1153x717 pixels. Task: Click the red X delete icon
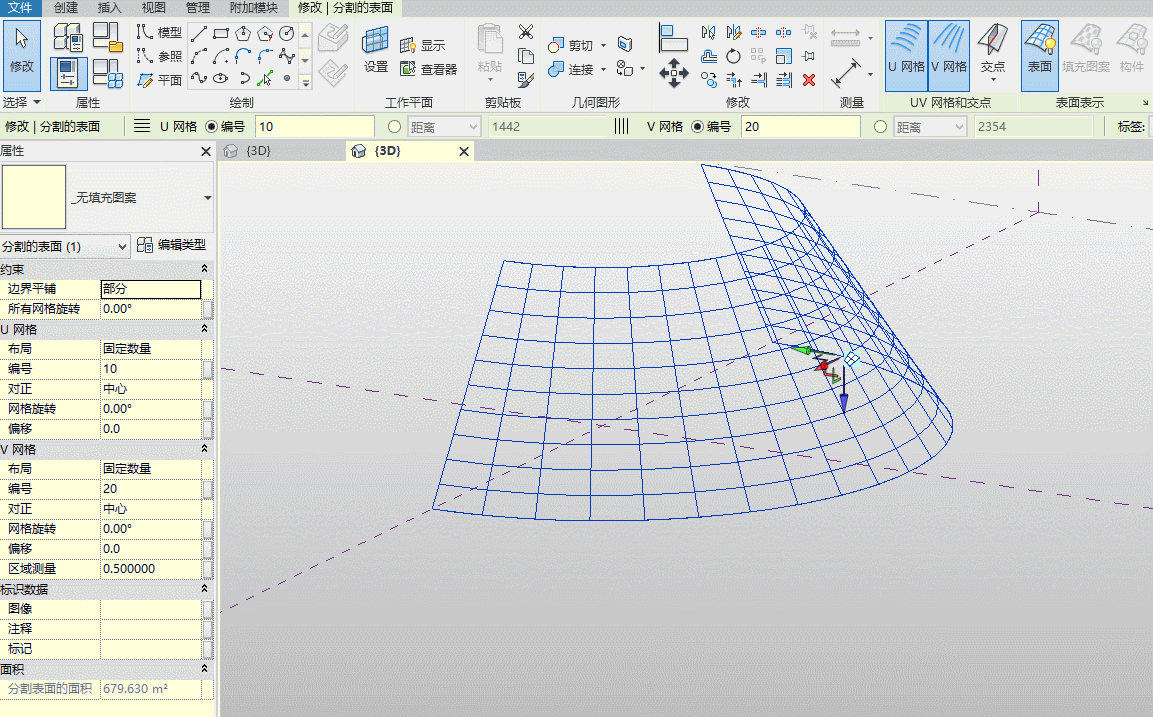tap(809, 79)
